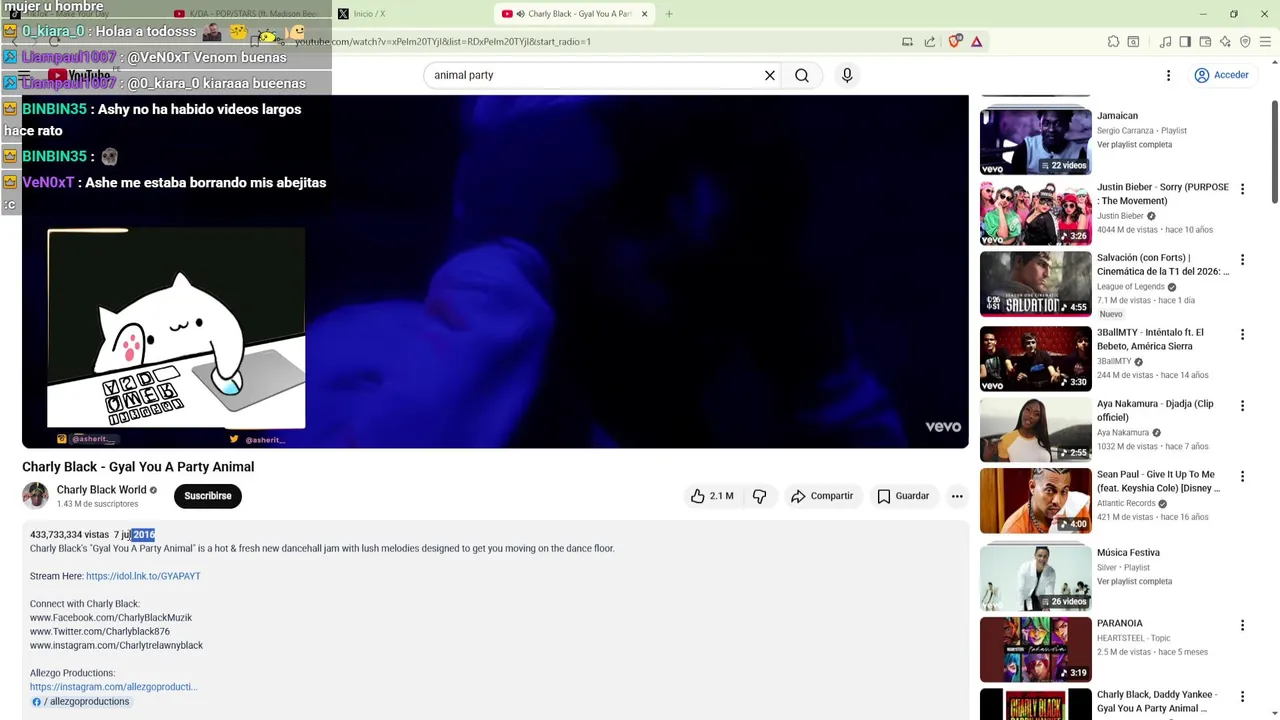
Task: Open Brave Shields lion icon
Action: pos(955,42)
